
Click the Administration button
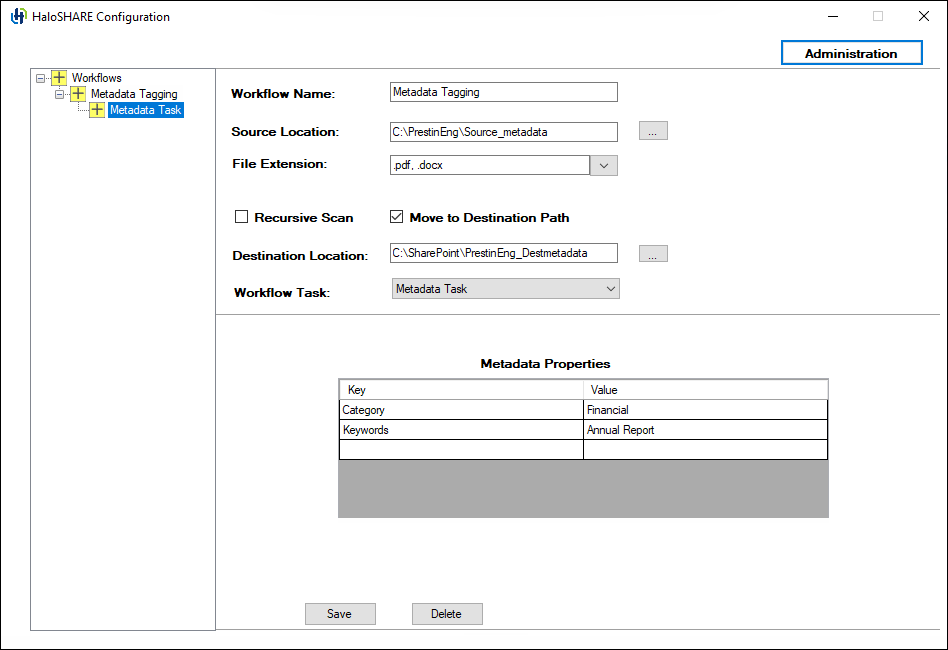(851, 52)
